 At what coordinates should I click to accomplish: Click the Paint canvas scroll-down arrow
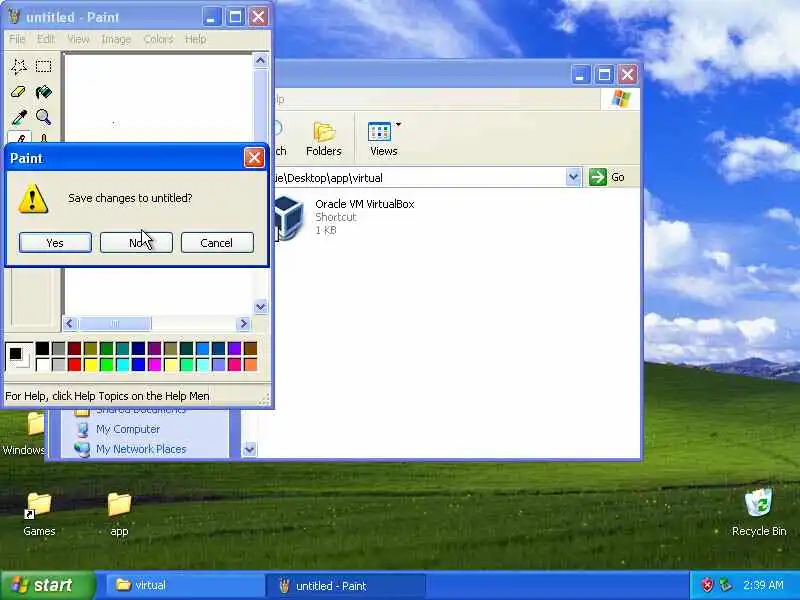pyautogui.click(x=261, y=307)
